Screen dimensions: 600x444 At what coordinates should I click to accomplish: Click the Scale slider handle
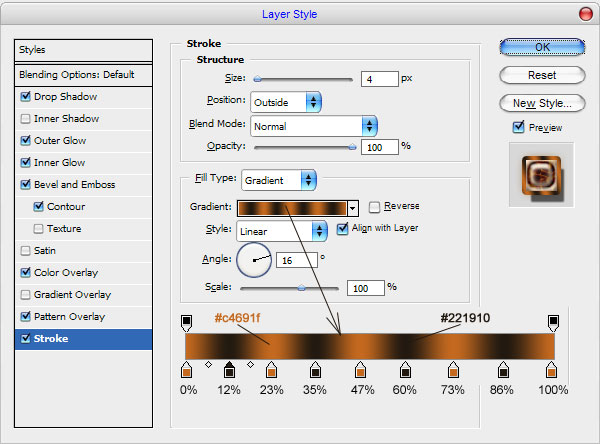[x=302, y=288]
